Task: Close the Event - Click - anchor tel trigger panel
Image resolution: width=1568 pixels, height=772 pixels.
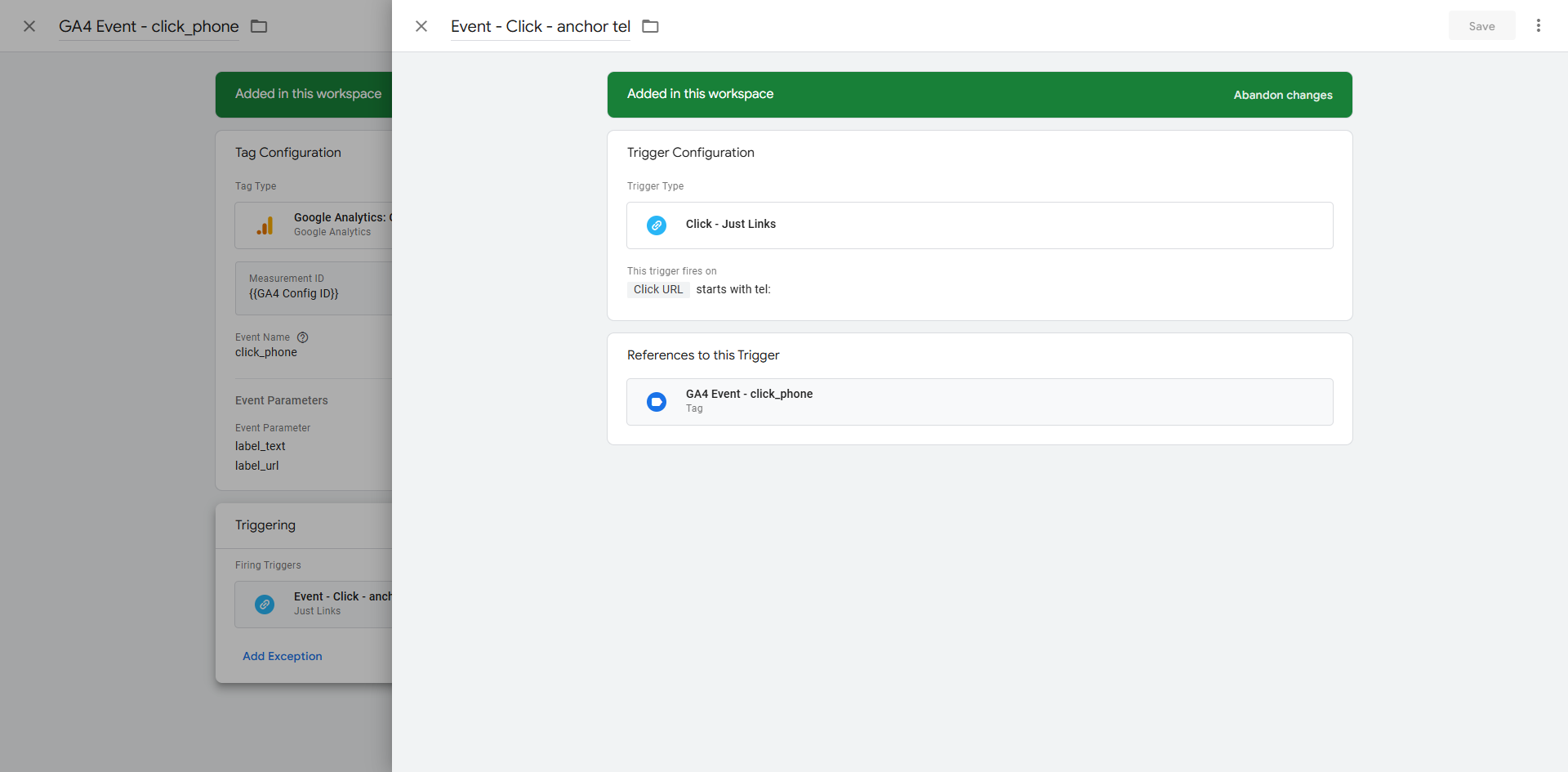Action: tap(421, 26)
